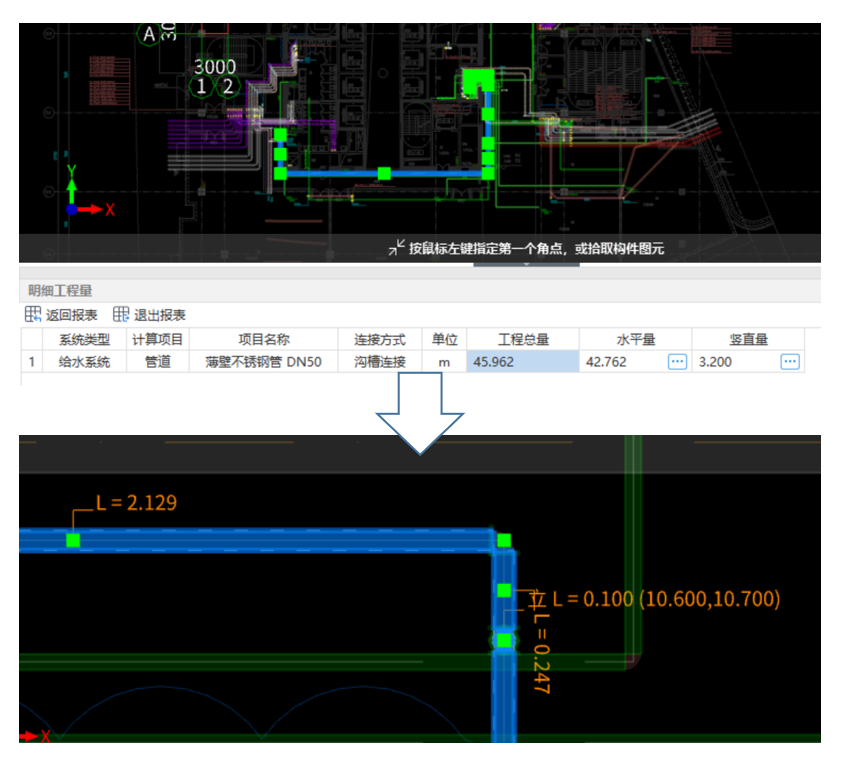
Task: Click the circled 2 grid axis marker
Action: 228,86
